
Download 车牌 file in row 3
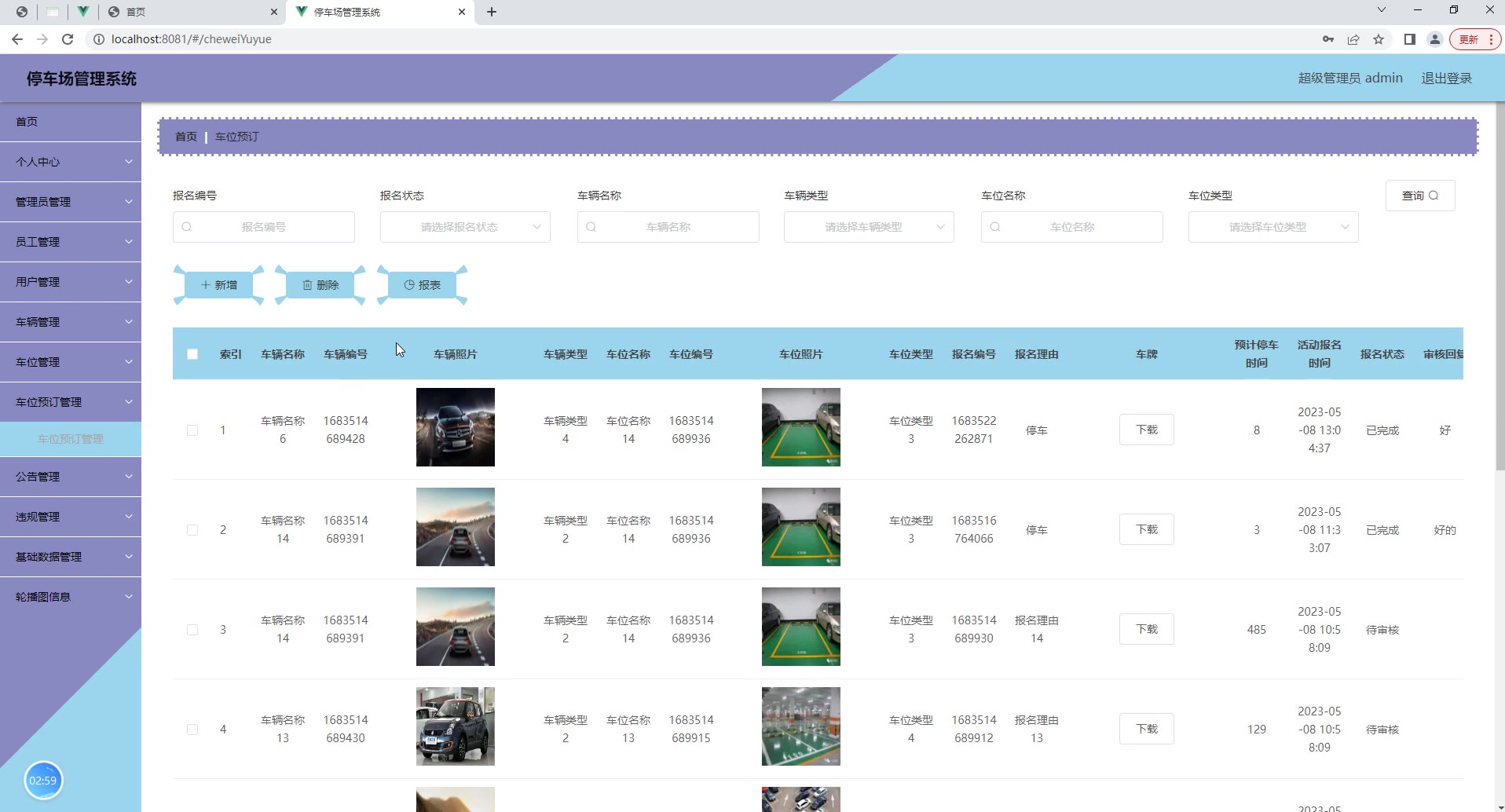[x=1147, y=629]
